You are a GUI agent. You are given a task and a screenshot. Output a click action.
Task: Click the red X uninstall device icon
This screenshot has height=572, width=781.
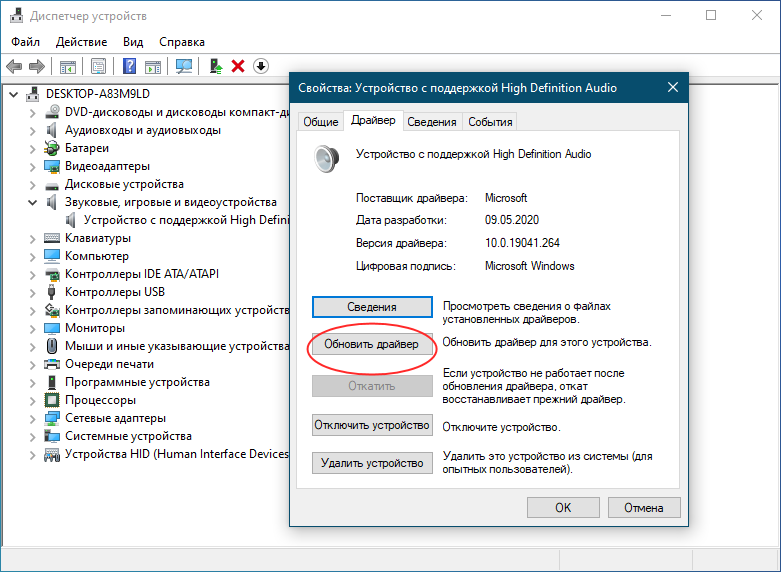(238, 66)
